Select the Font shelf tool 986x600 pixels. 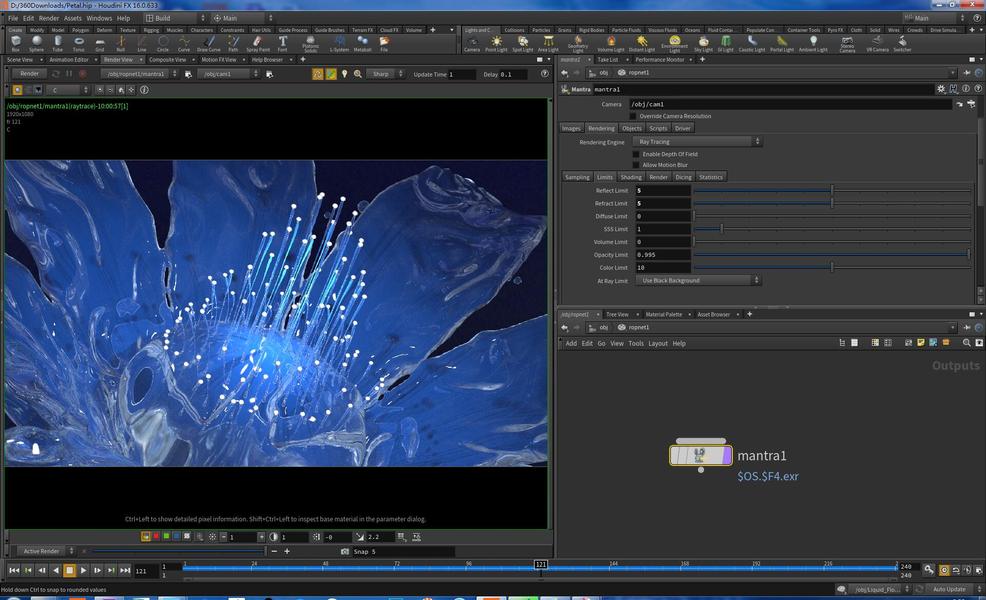pos(282,43)
